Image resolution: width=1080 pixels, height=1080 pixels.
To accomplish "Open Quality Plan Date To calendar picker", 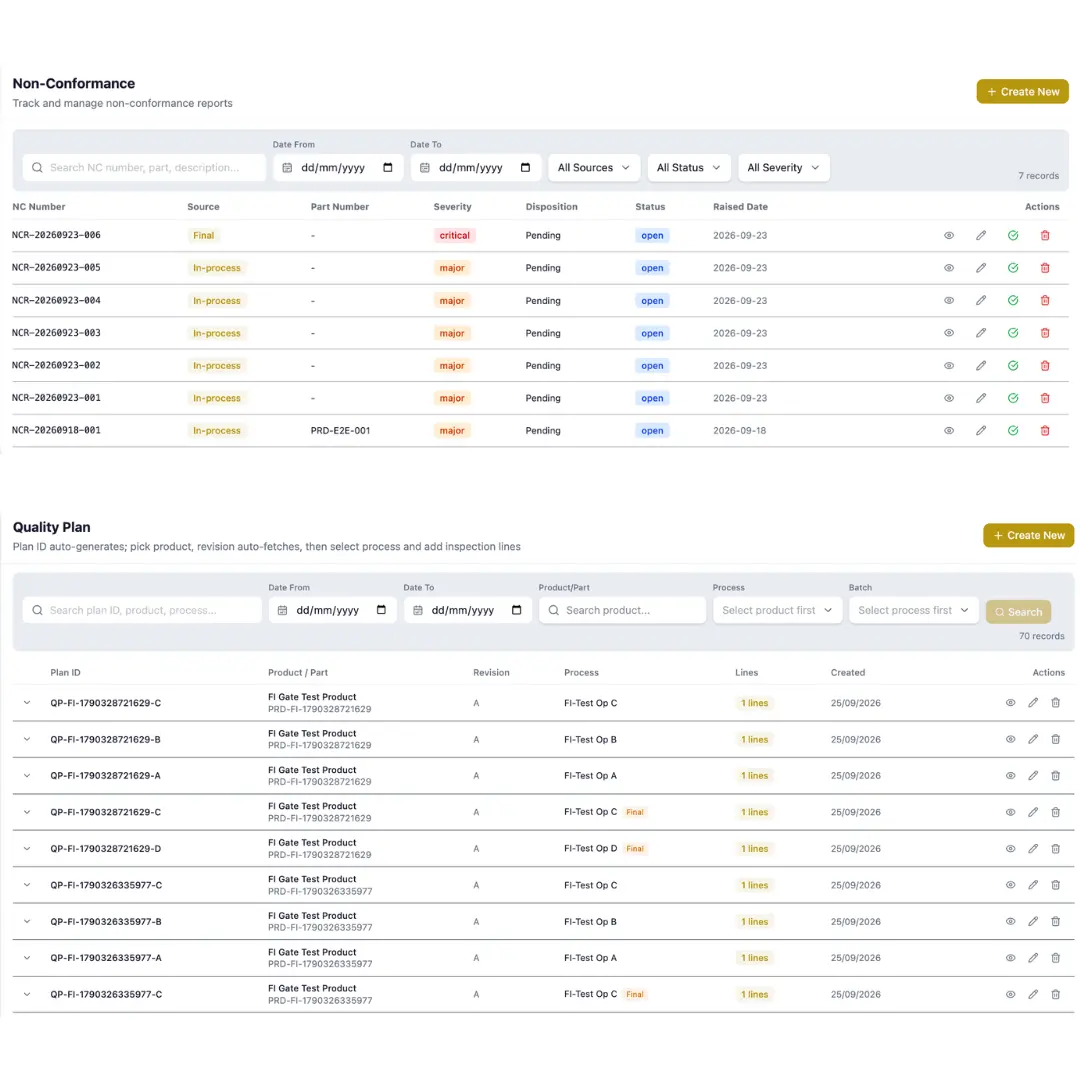I will point(517,610).
